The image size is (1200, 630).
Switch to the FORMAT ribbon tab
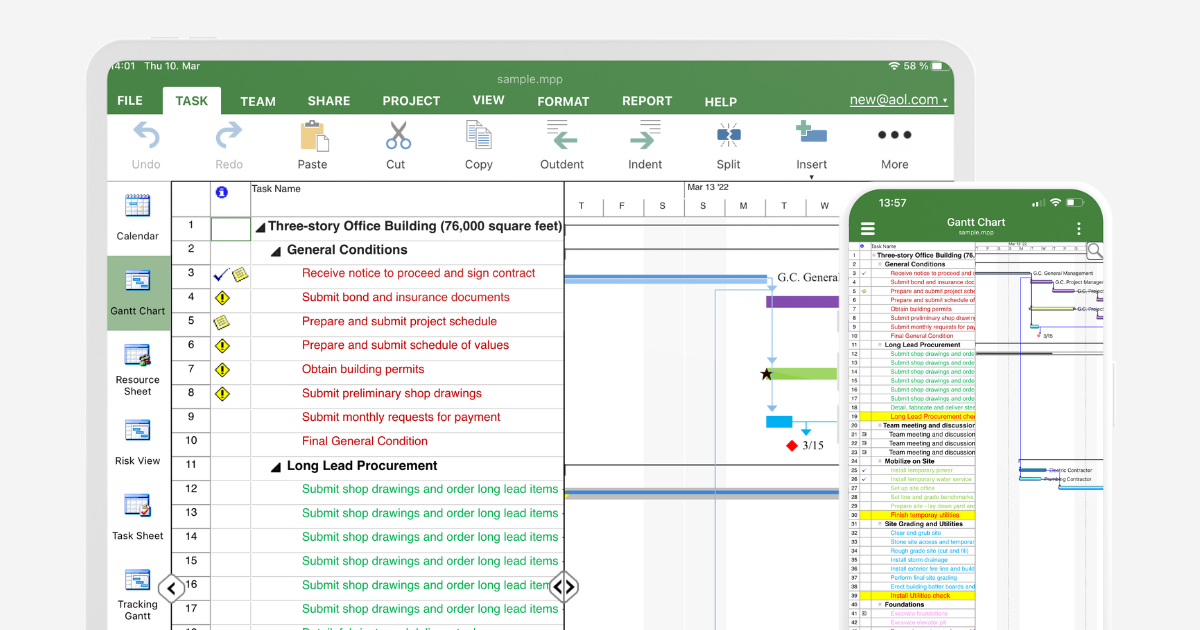click(563, 100)
